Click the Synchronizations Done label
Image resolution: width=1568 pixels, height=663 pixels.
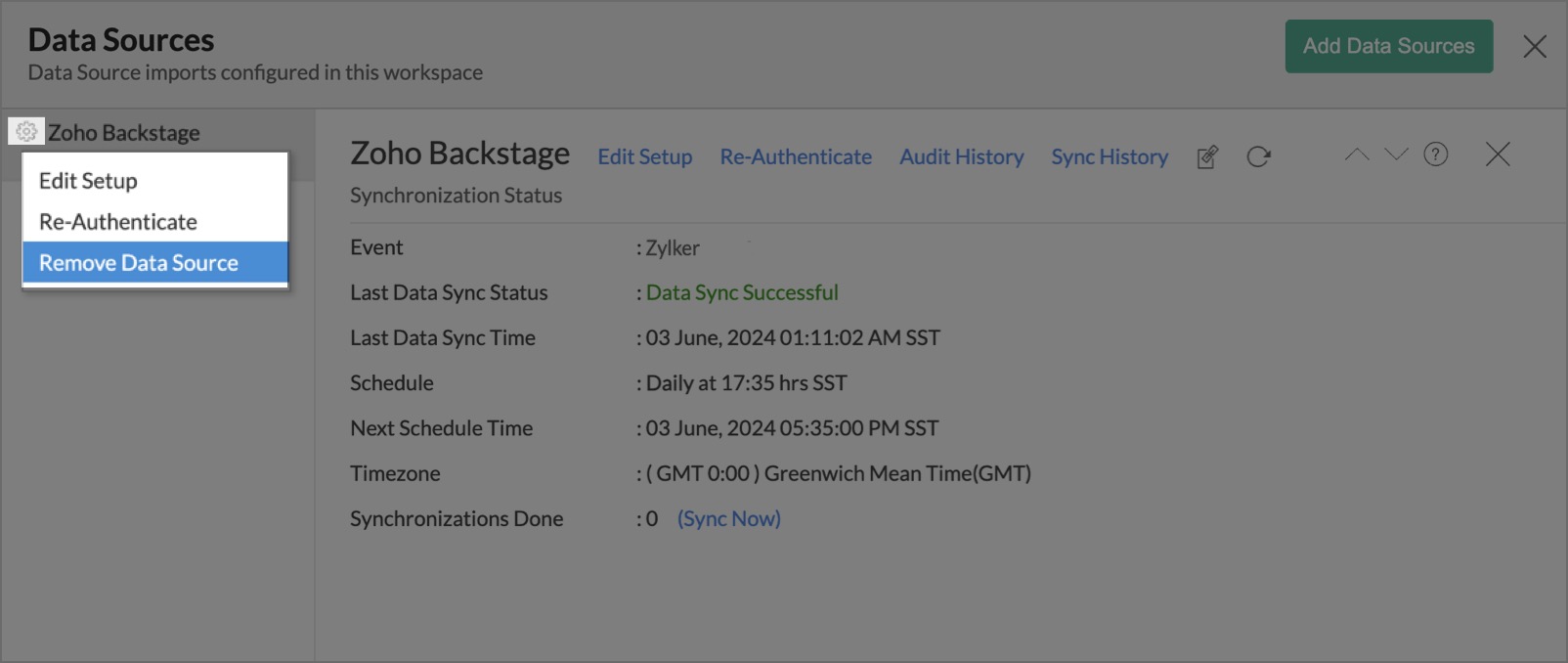coord(457,518)
